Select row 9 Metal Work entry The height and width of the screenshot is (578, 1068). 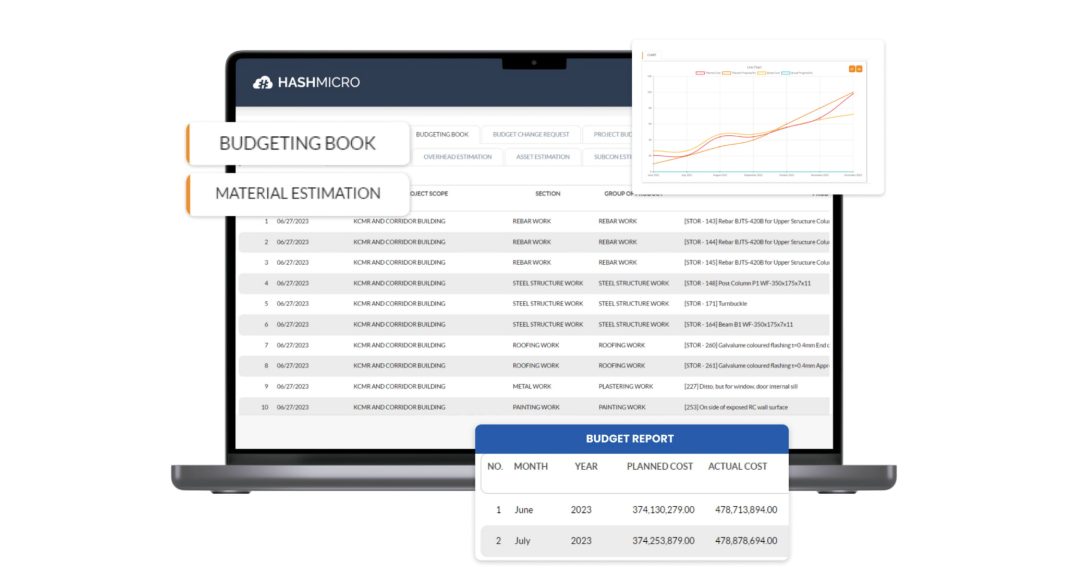534,387
